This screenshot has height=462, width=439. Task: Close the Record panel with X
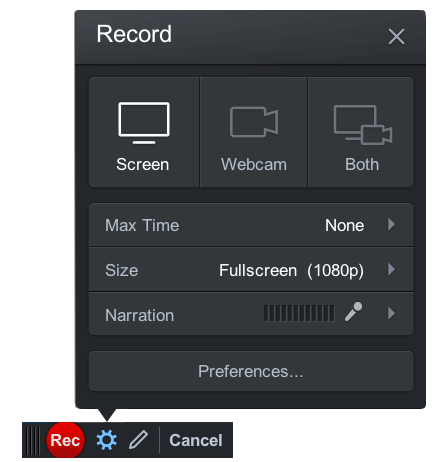pos(396,36)
